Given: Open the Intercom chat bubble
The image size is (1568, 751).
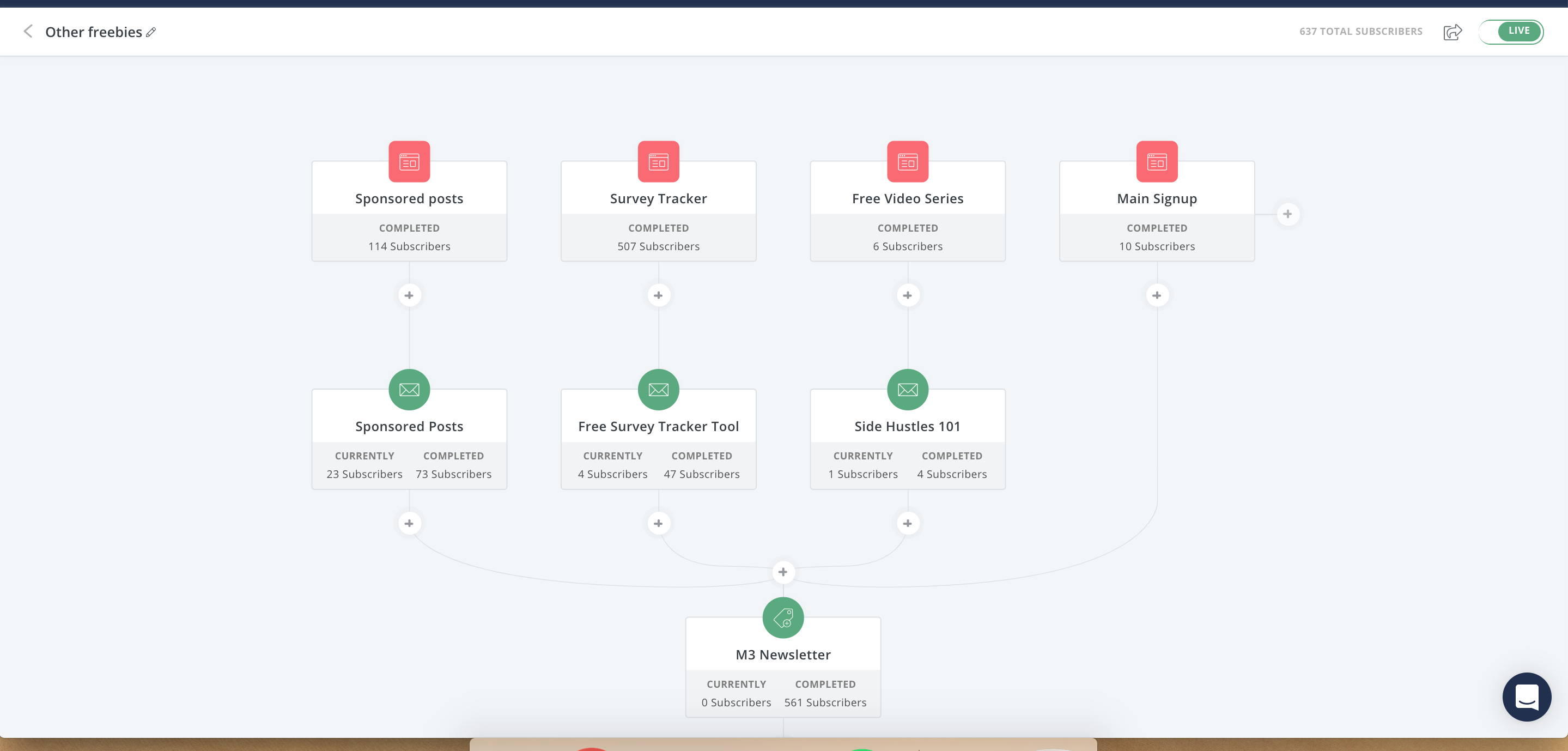Looking at the screenshot, I should point(1526,697).
